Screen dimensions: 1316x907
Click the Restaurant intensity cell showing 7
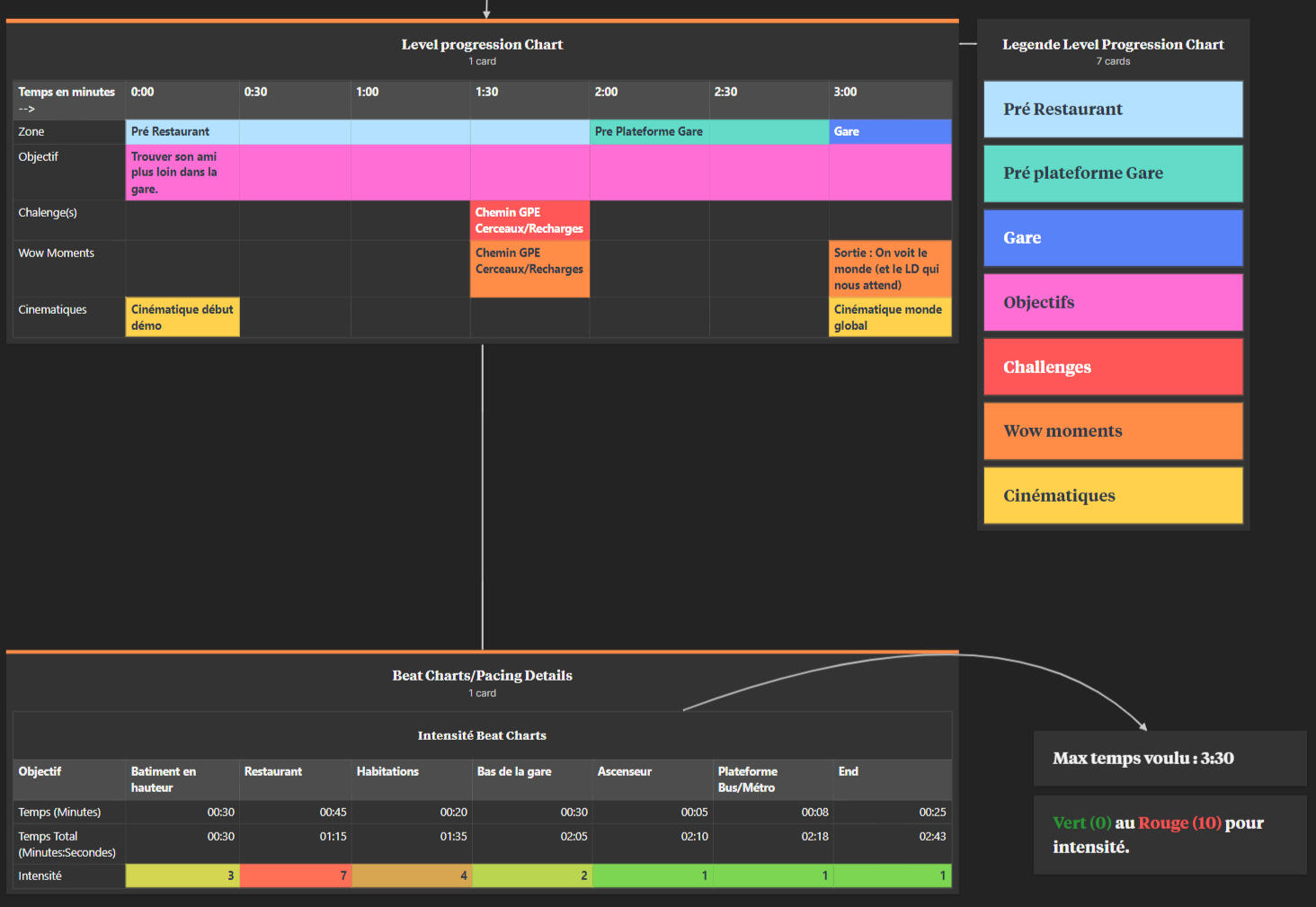[296, 876]
